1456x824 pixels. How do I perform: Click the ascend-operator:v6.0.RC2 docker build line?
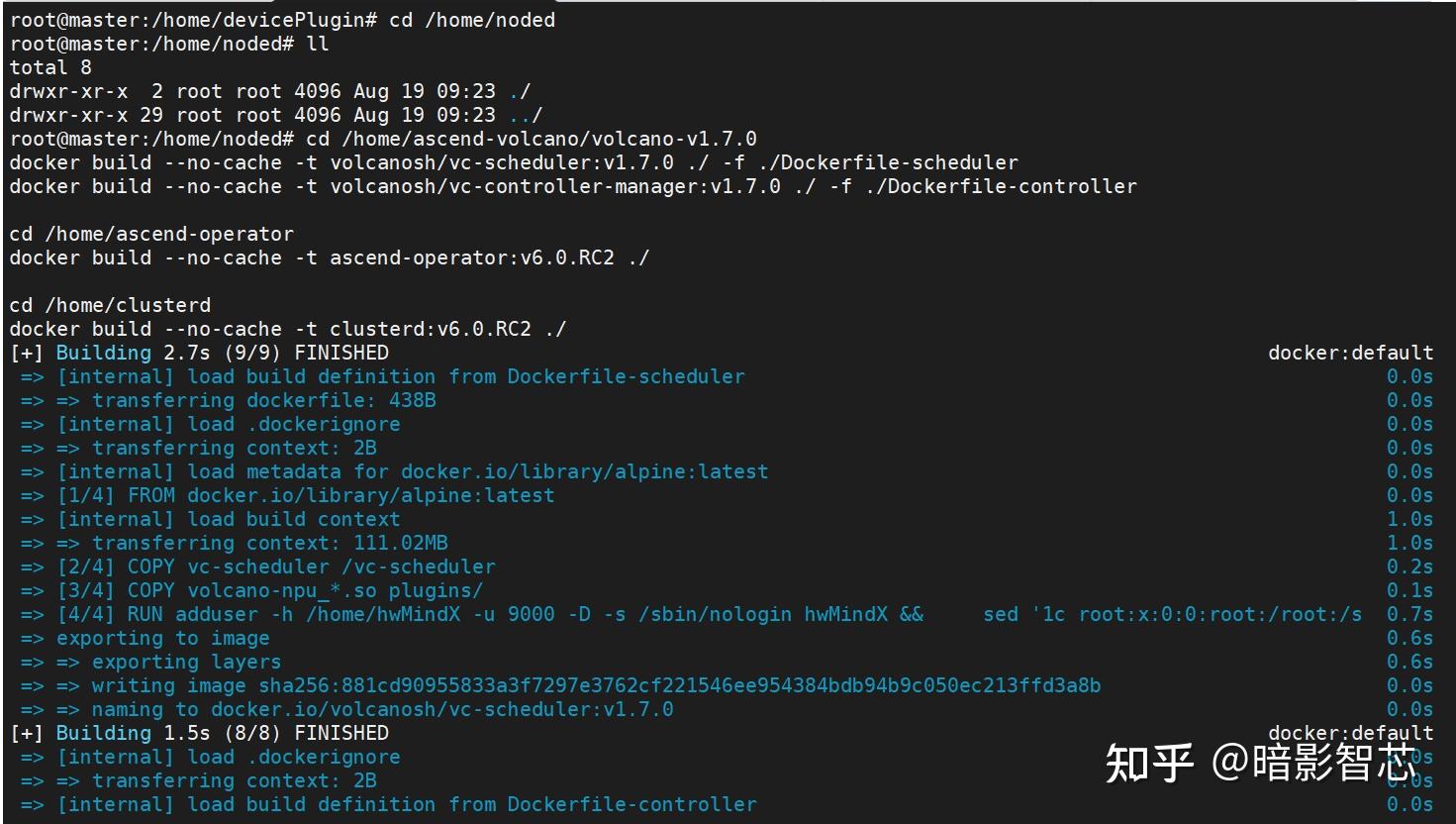click(330, 257)
